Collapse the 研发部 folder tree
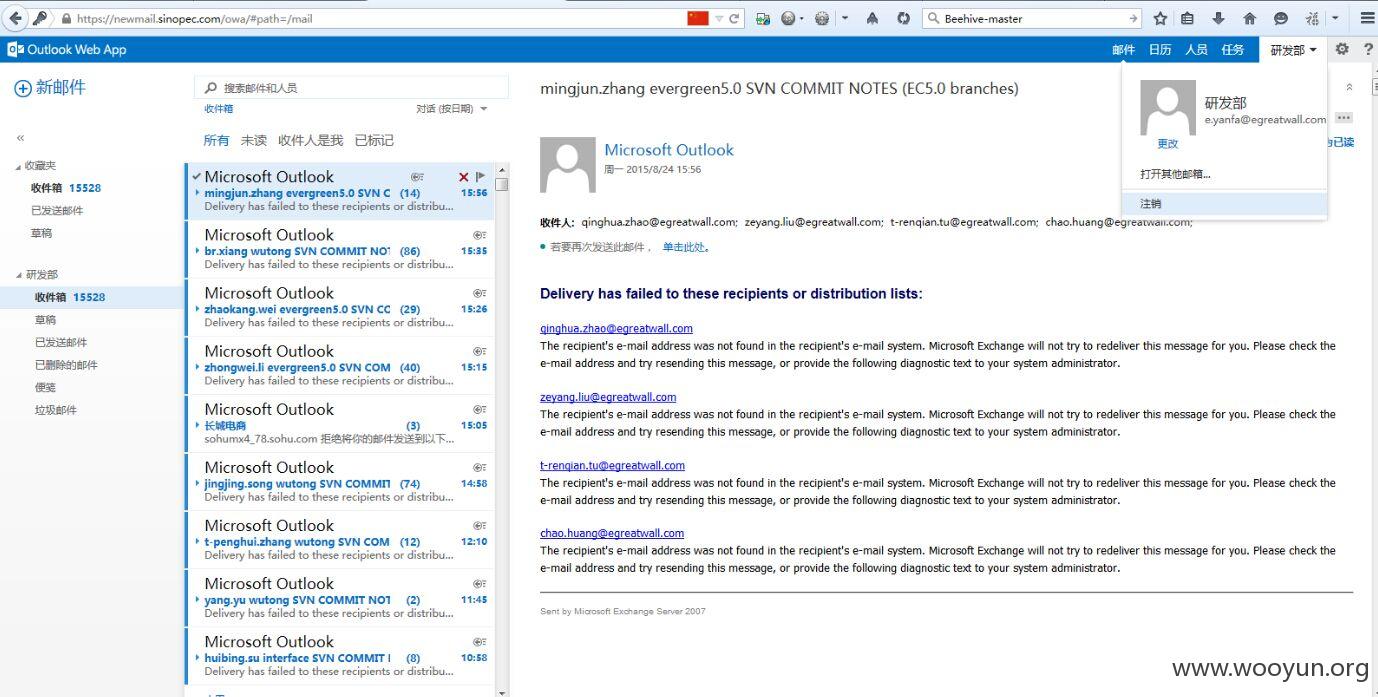1378x697 pixels. 18,275
